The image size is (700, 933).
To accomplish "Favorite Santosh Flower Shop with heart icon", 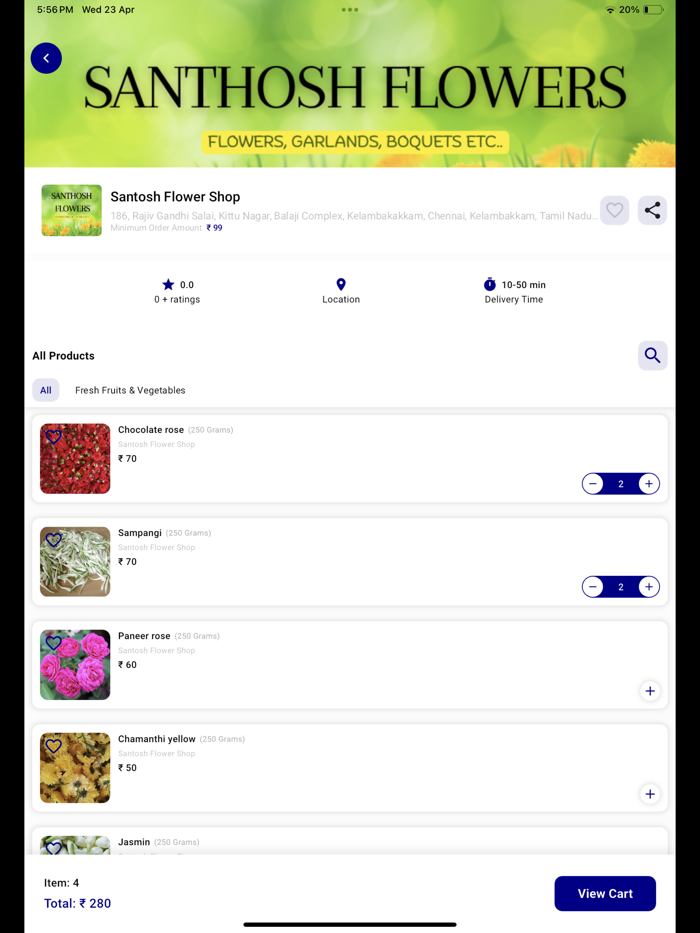I will point(614,210).
